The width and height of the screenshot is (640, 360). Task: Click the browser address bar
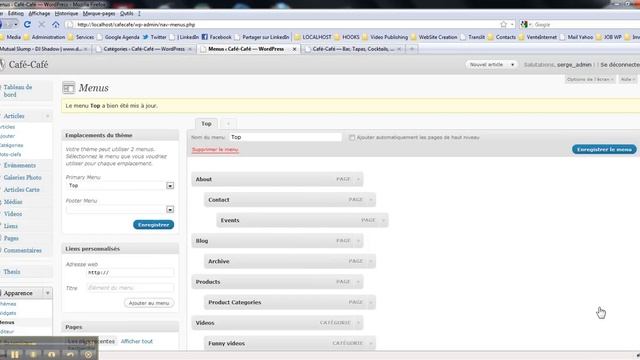[286, 24]
